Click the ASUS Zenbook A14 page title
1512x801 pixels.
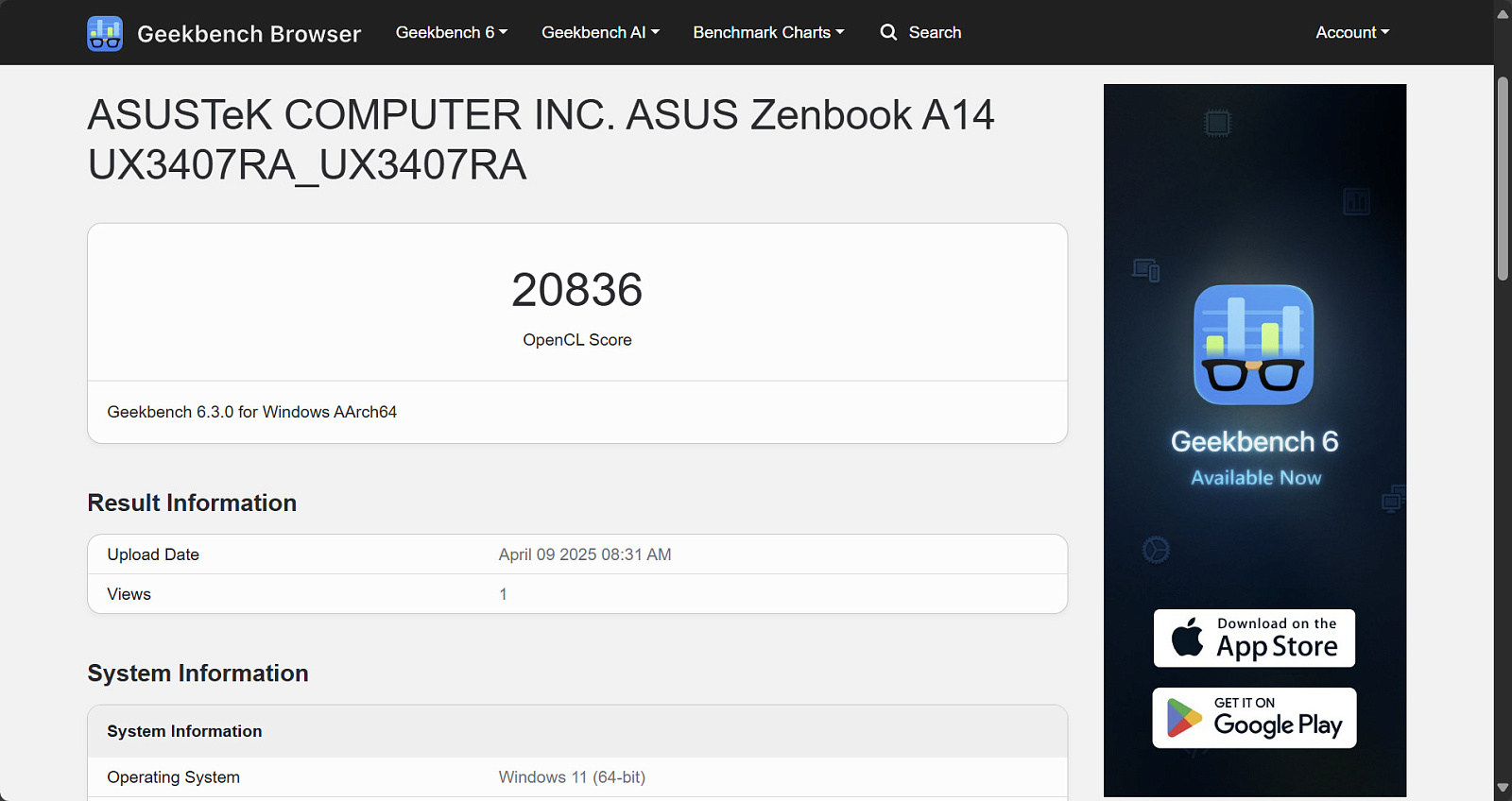click(541, 140)
